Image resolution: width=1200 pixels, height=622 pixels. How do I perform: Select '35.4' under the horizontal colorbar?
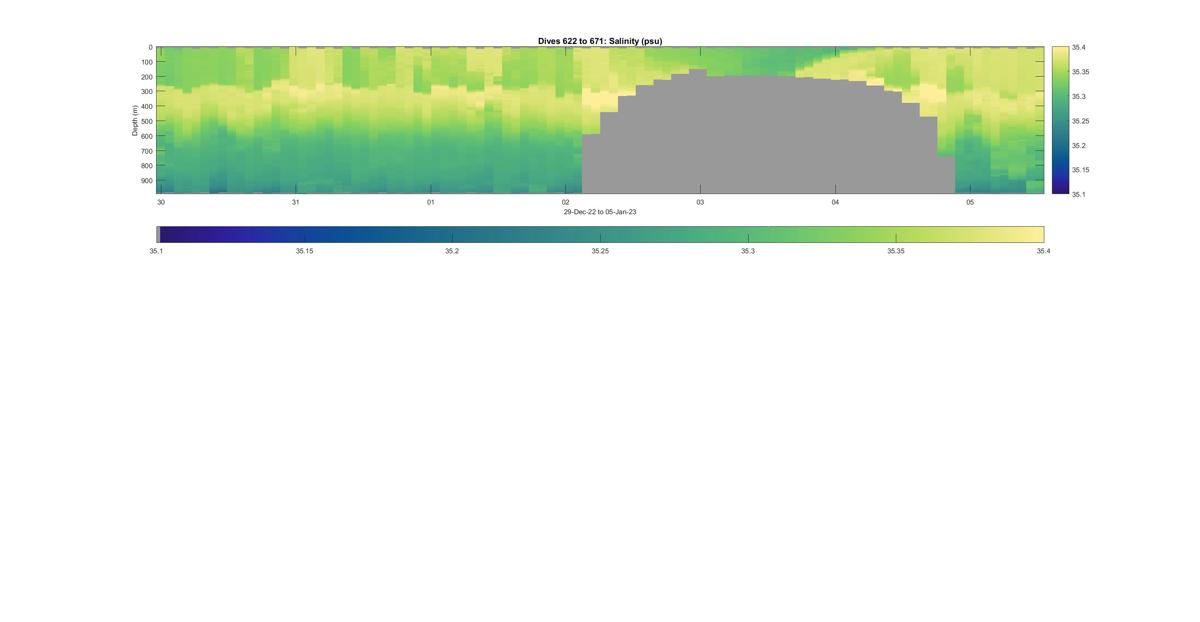(x=1044, y=251)
